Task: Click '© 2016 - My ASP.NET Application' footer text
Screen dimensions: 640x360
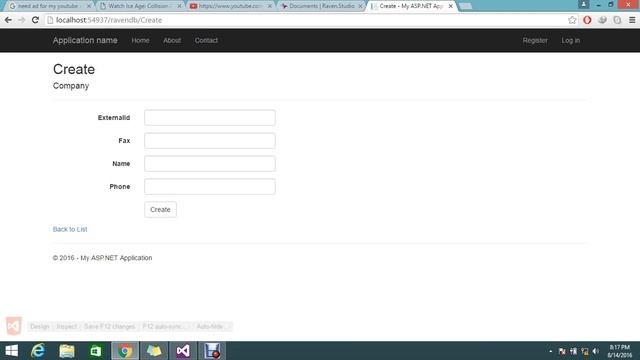Action: tap(102, 258)
